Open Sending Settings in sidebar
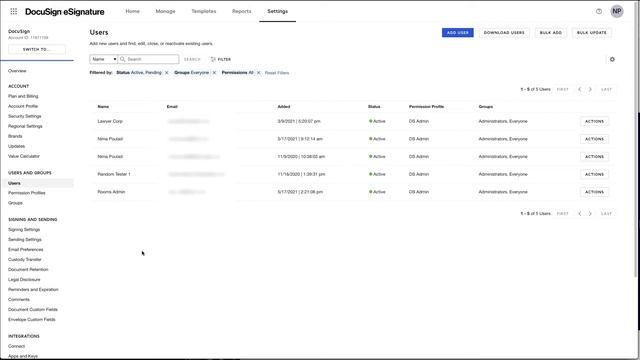Viewport: 640px width, 360px height. (25, 240)
